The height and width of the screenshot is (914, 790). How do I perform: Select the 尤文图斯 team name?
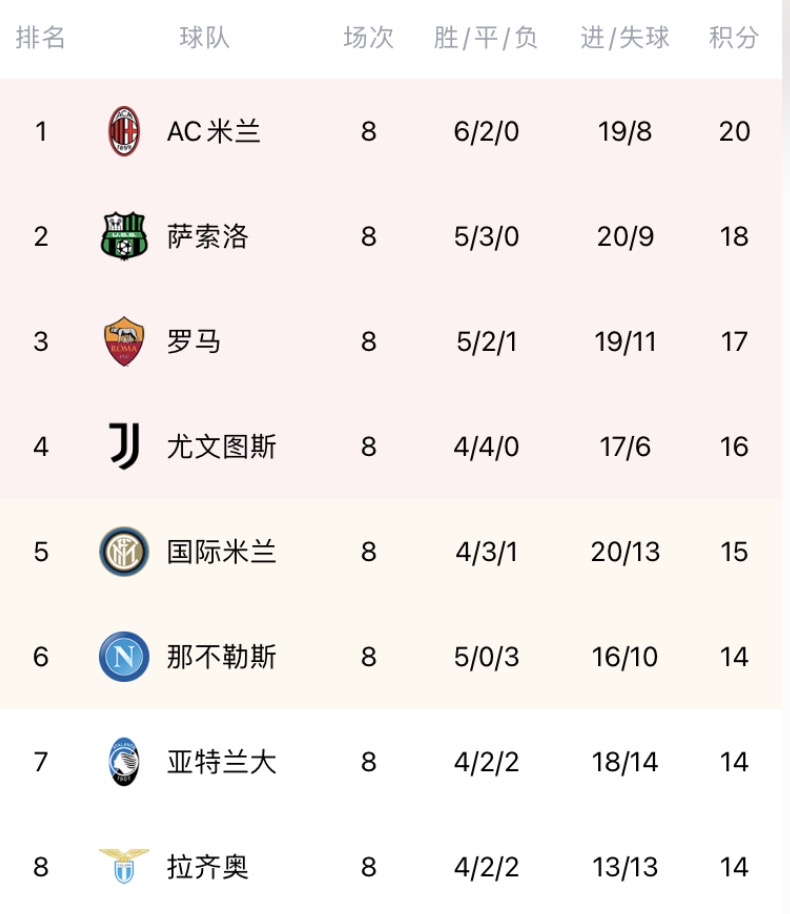pos(222,447)
